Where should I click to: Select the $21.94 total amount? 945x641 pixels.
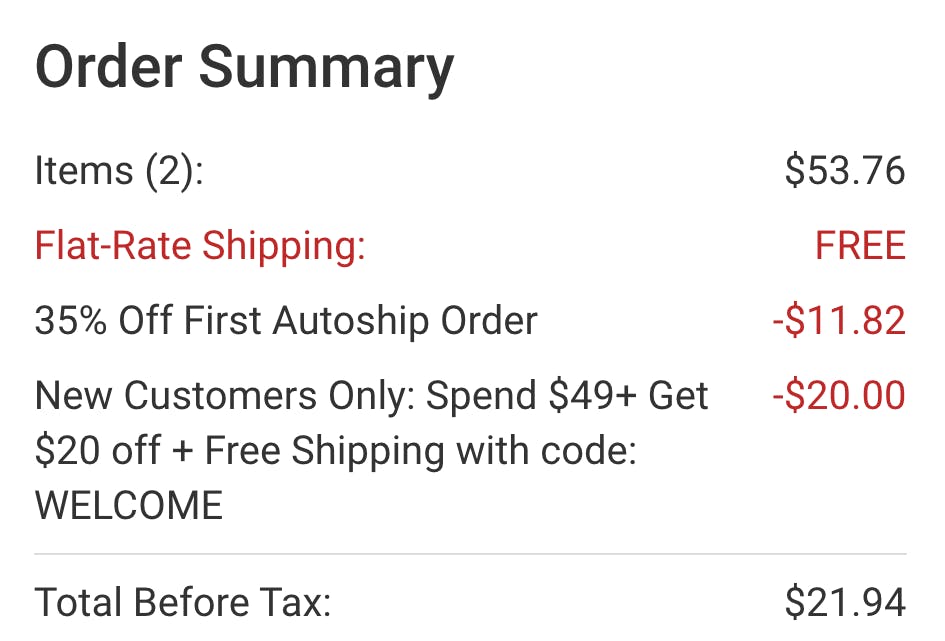845,603
